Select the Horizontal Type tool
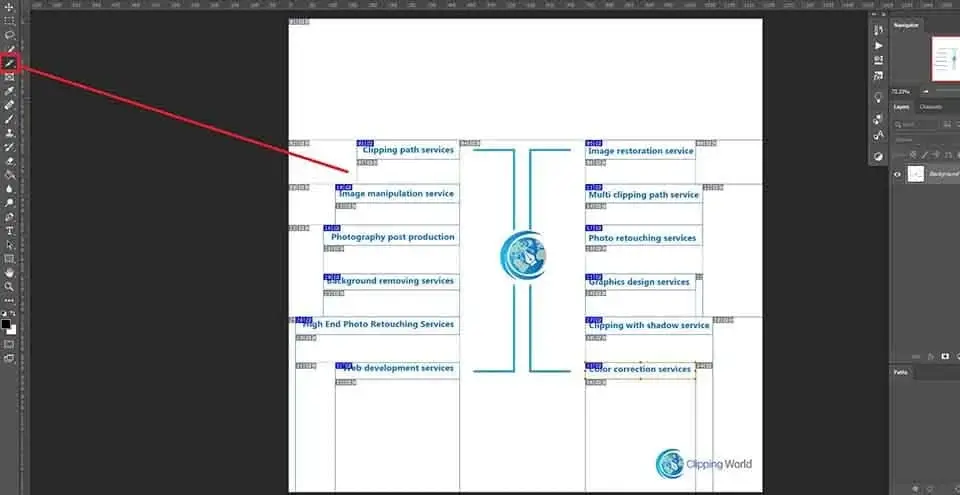 (9, 230)
